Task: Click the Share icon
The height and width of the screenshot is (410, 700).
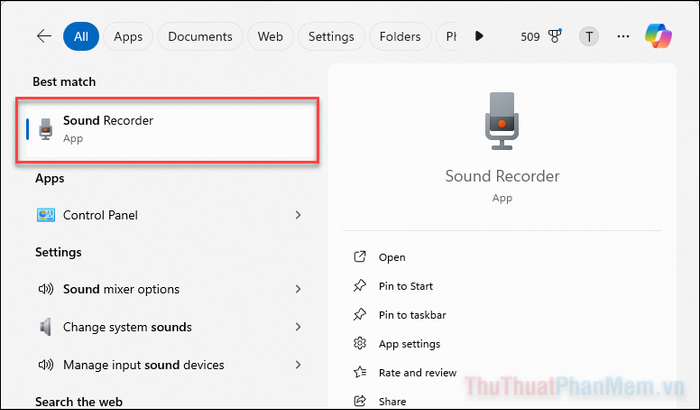Action: tap(360, 401)
